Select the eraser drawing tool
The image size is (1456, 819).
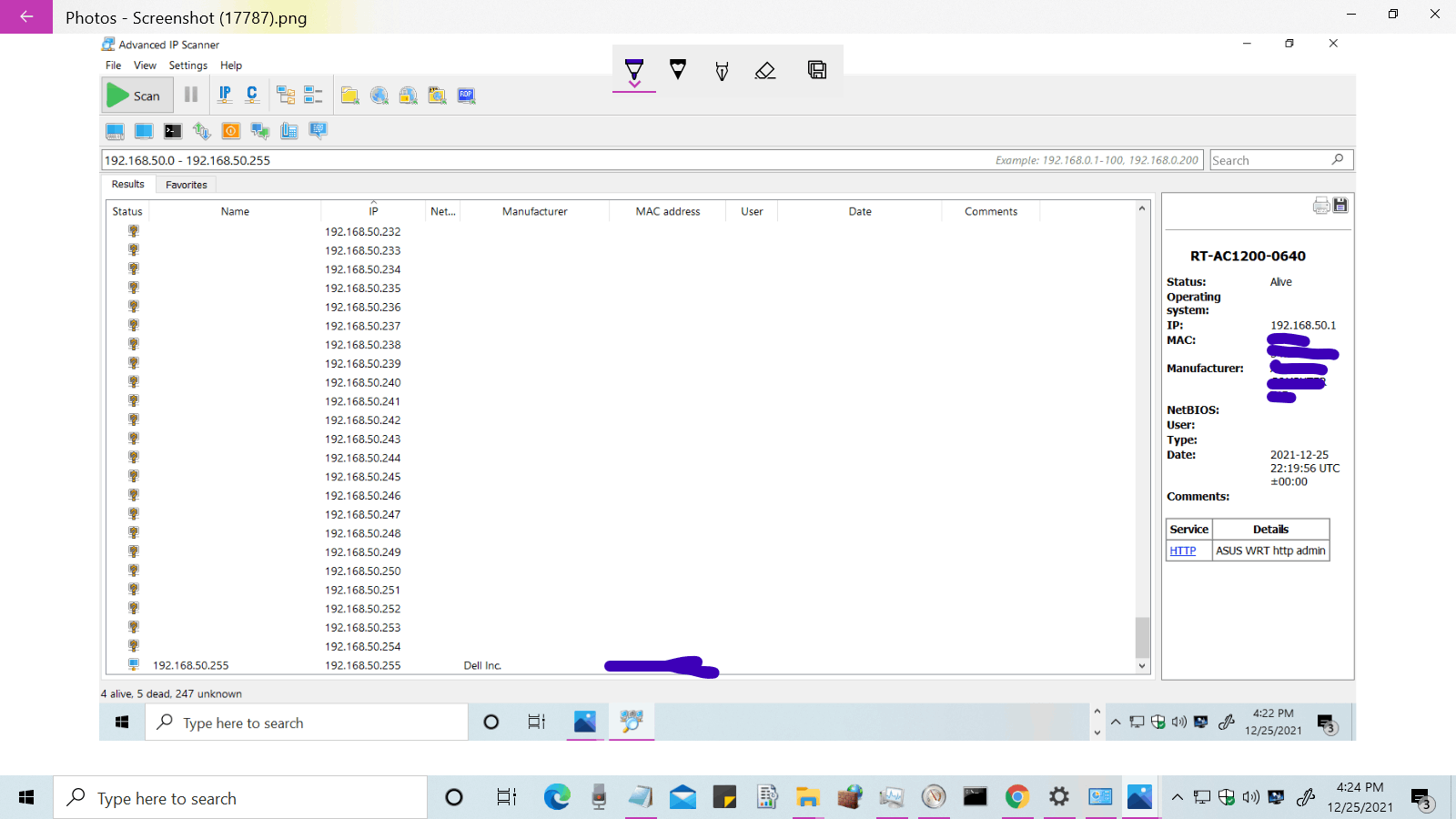765,70
